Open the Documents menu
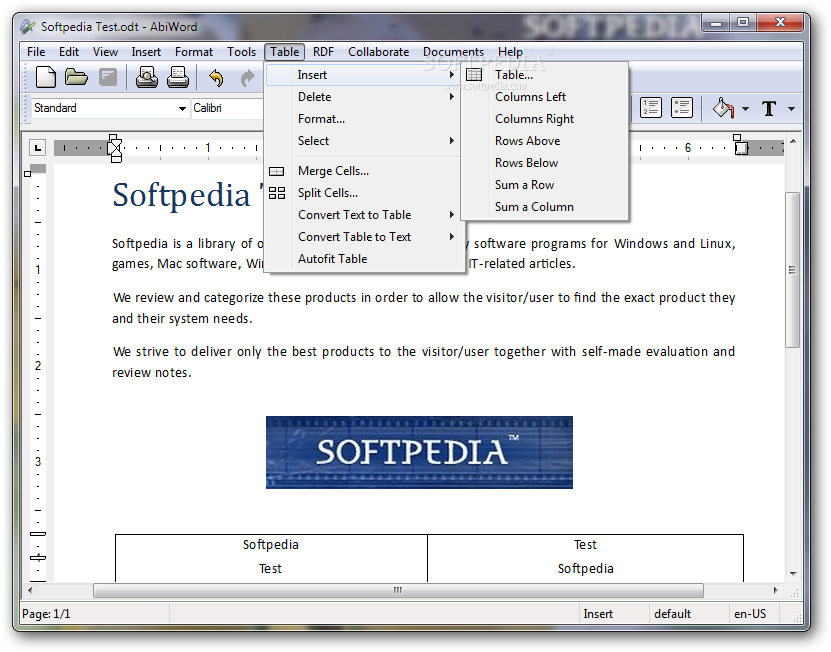The image size is (831, 652). pyautogui.click(x=454, y=52)
